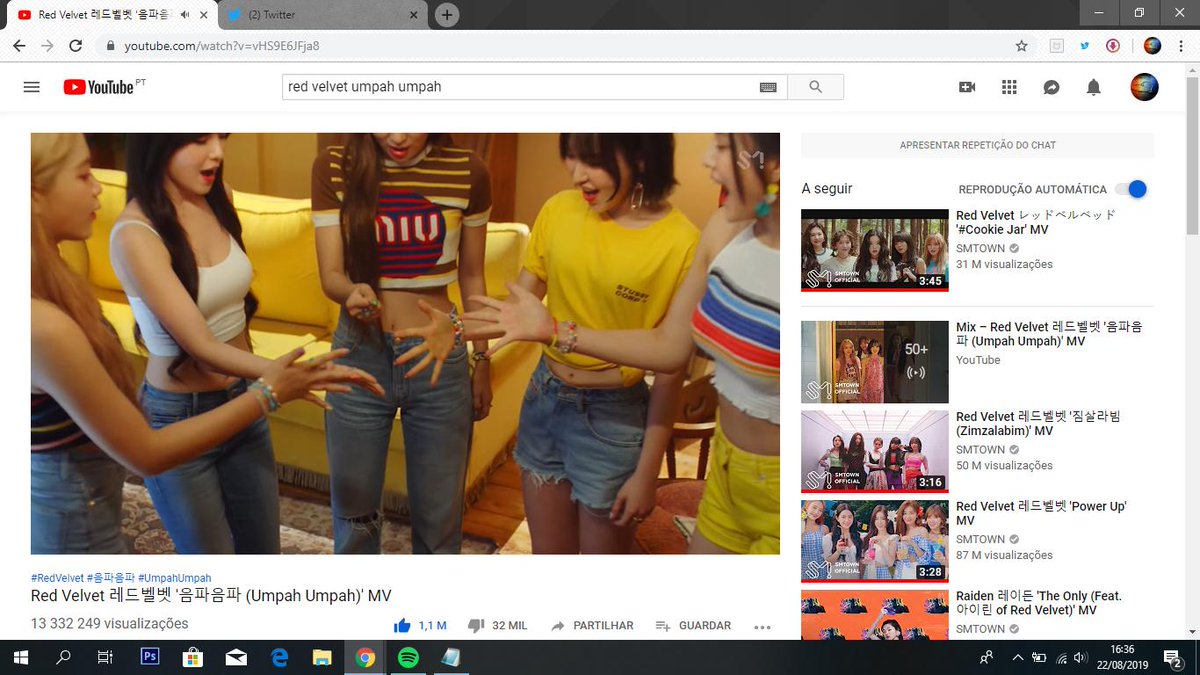Image resolution: width=1200 pixels, height=675 pixels.
Task: Open Chrome profile avatar in toolbar
Action: pos(1152,46)
